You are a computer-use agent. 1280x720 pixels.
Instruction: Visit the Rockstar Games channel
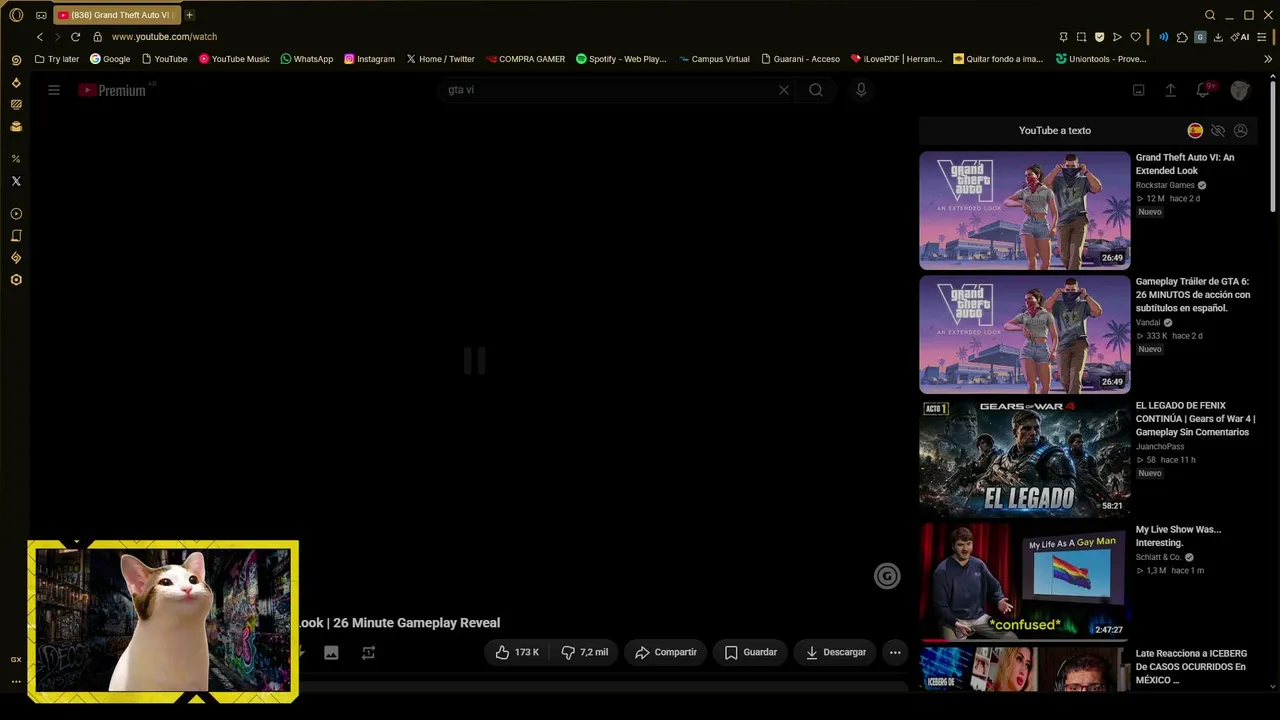pos(1165,185)
